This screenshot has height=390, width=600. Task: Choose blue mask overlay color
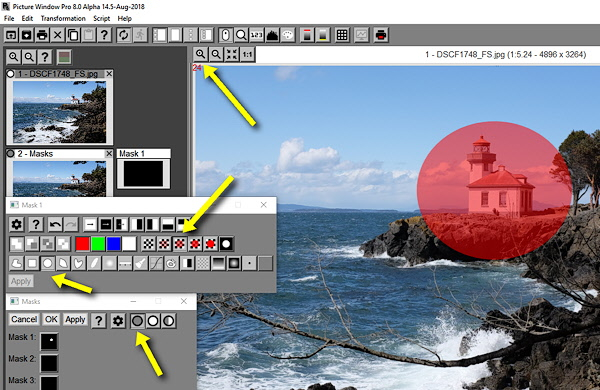tap(114, 244)
